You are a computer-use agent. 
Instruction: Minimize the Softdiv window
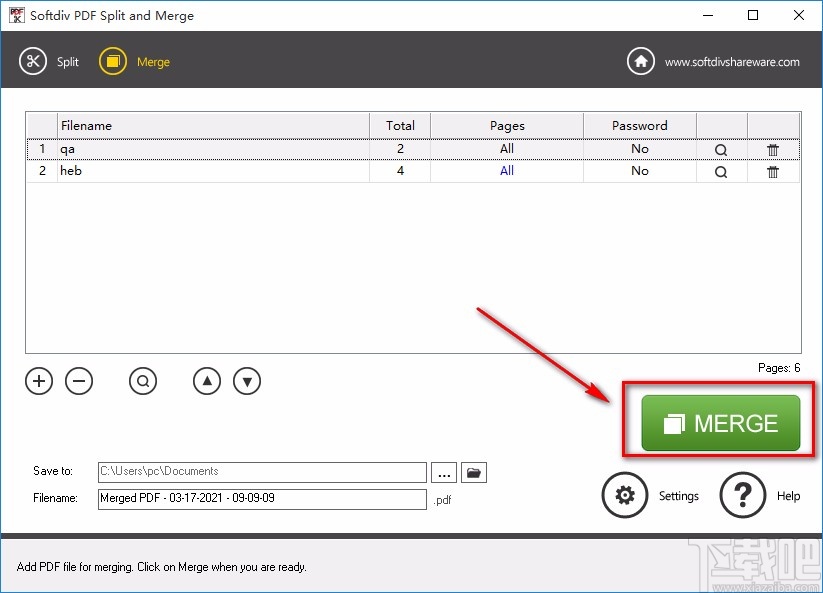(708, 15)
